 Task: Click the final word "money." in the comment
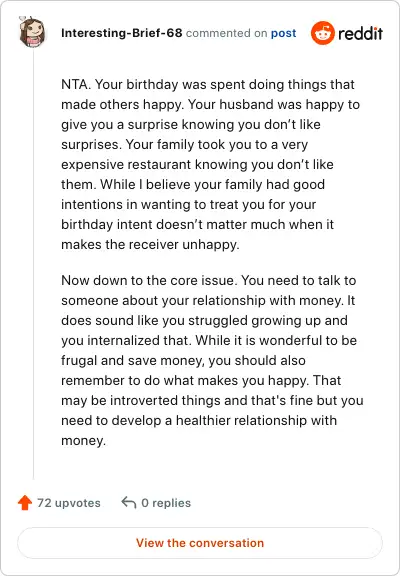(x=83, y=440)
